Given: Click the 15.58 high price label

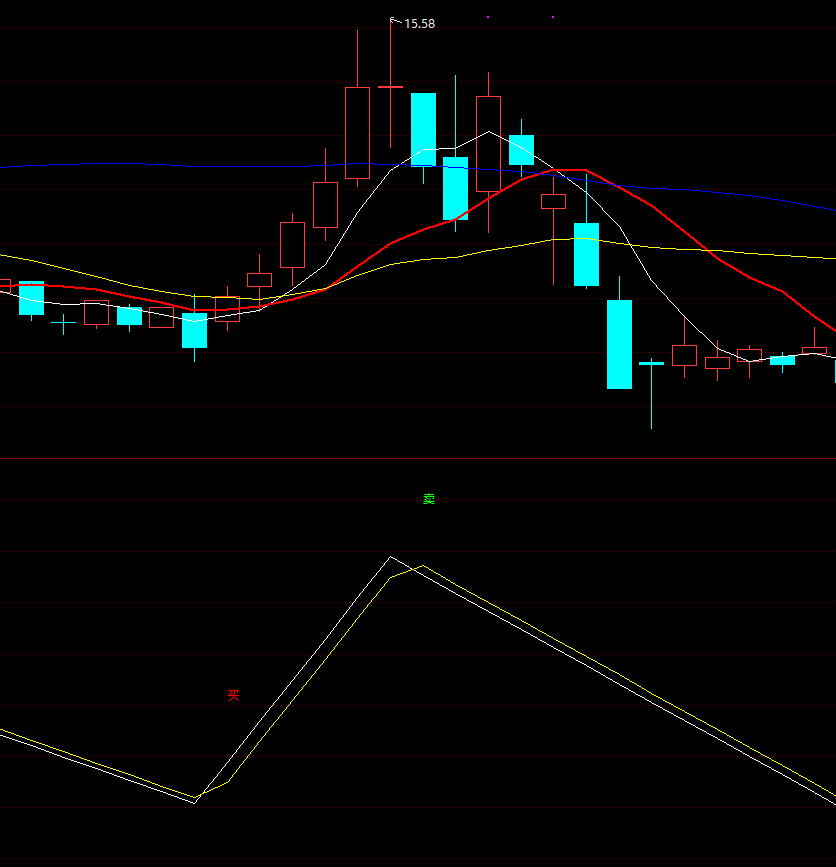Looking at the screenshot, I should 419,24.
